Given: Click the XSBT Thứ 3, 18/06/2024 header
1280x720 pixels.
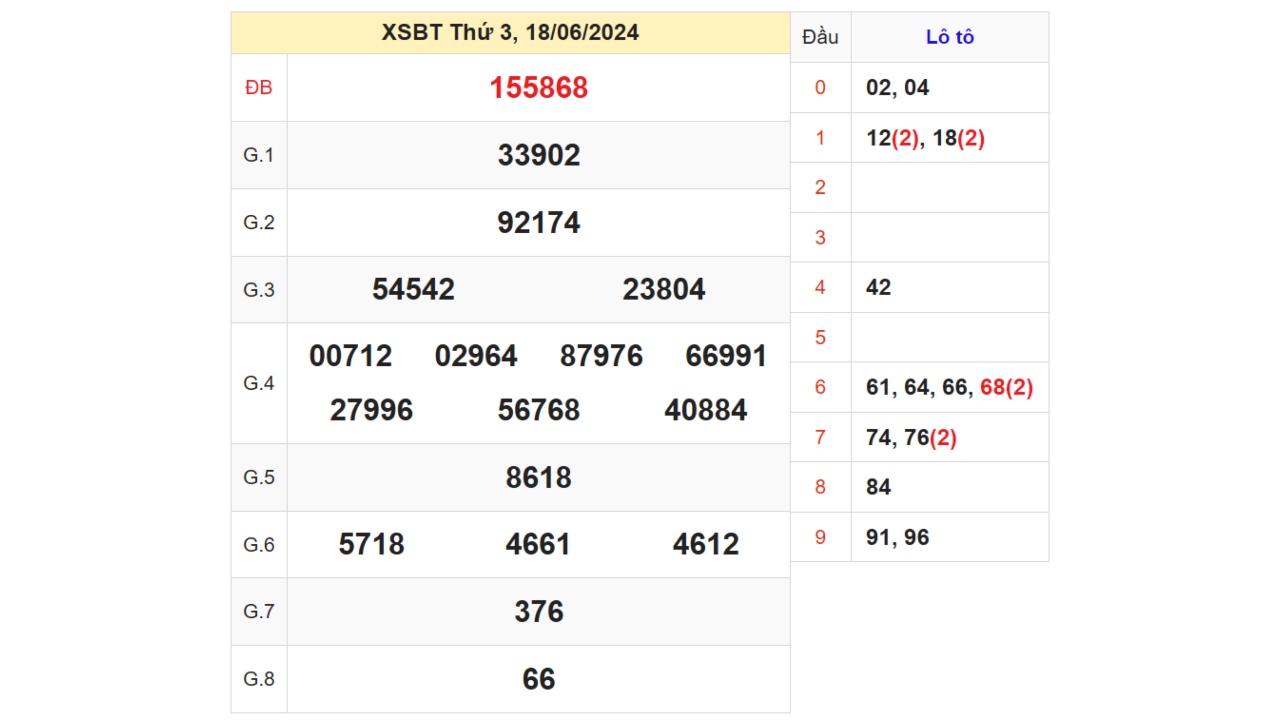Looking at the screenshot, I should (510, 33).
